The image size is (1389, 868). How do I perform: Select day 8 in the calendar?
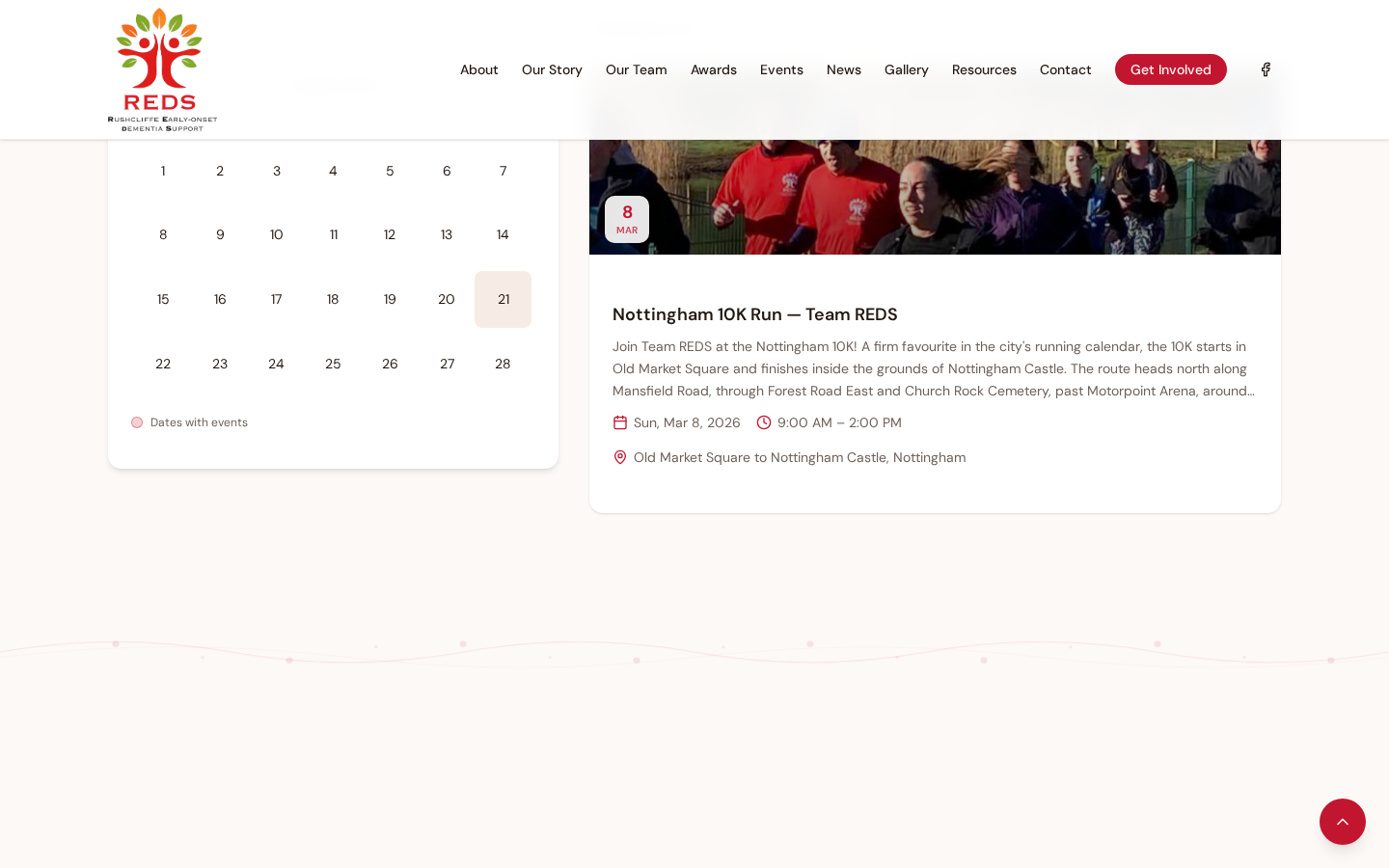click(x=163, y=234)
